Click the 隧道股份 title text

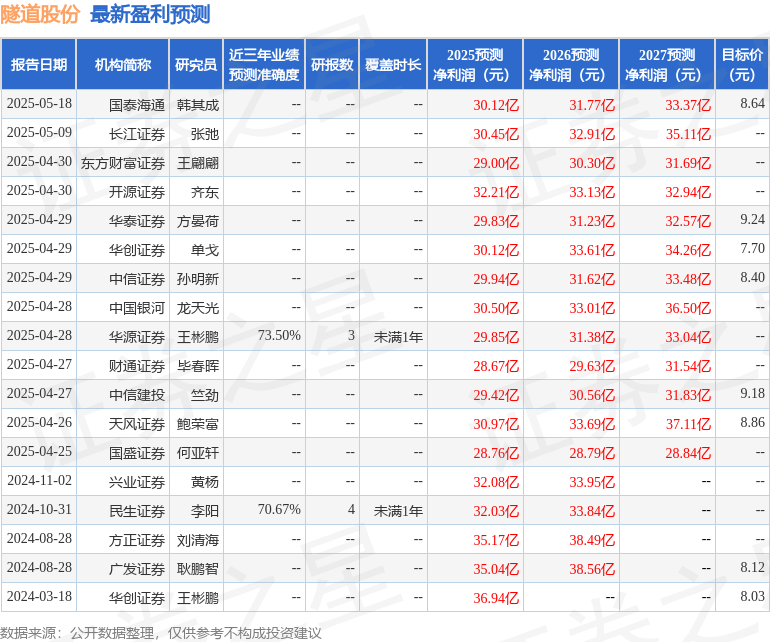pyautogui.click(x=40, y=14)
